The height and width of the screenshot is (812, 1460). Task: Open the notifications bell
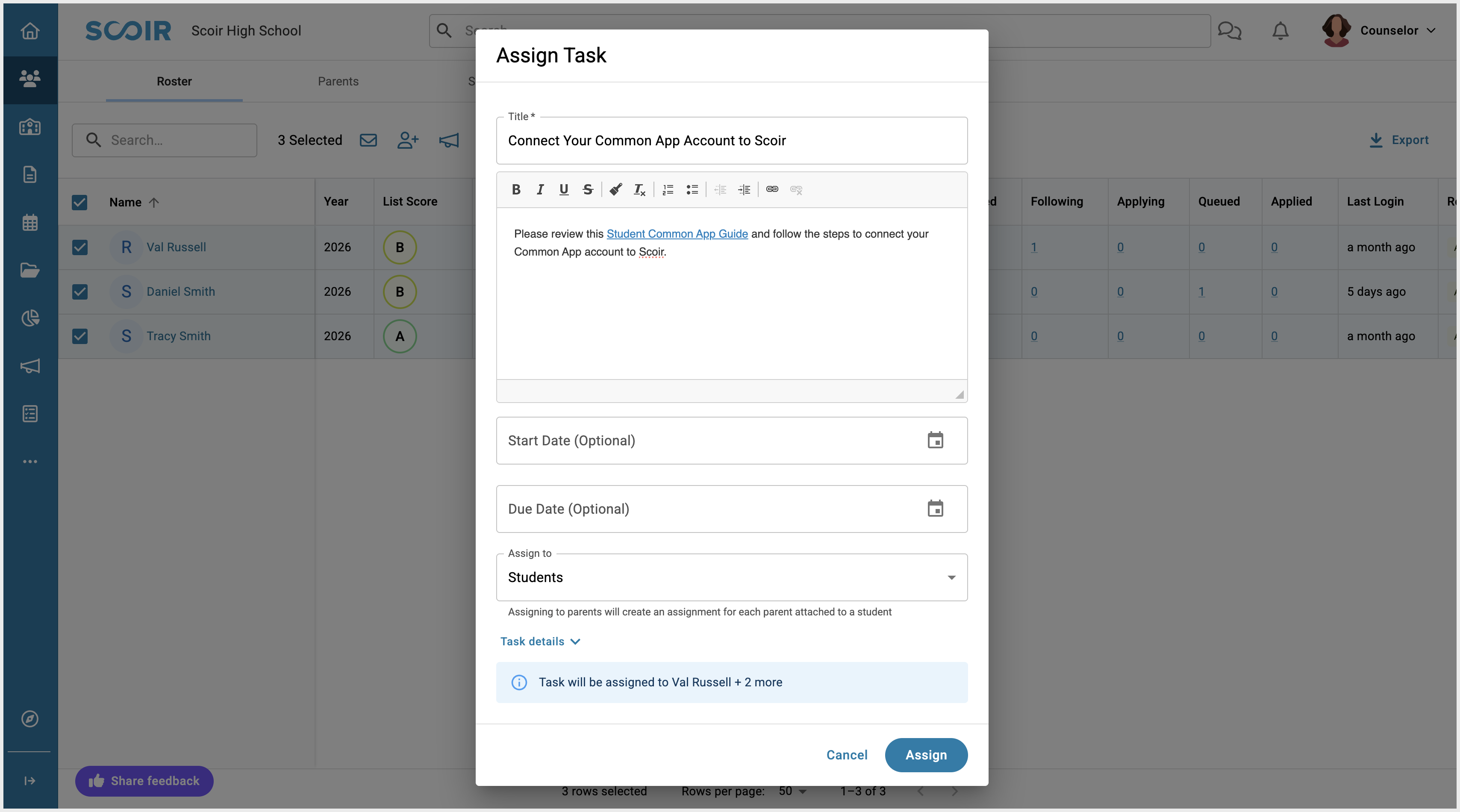coord(1280,31)
